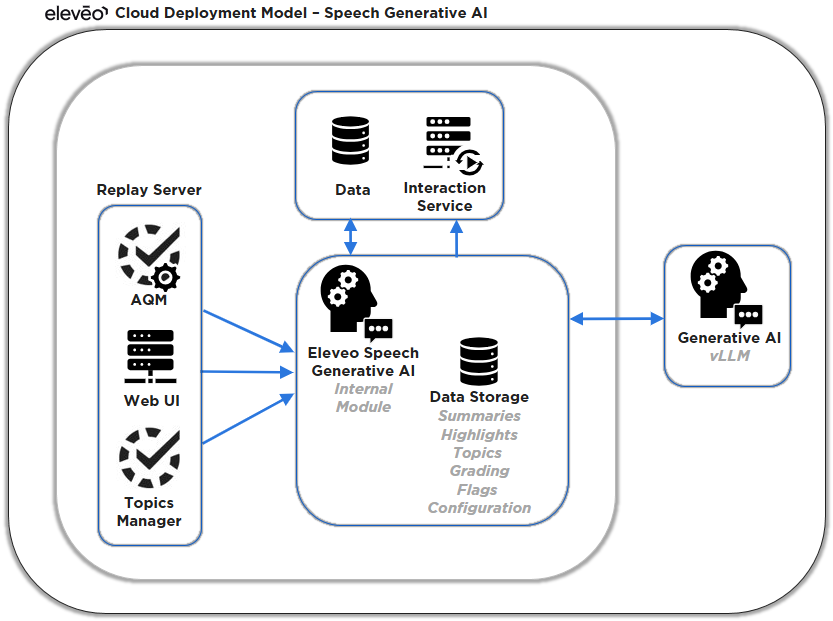
Task: Select the Replay Server heading
Action: 149,190
